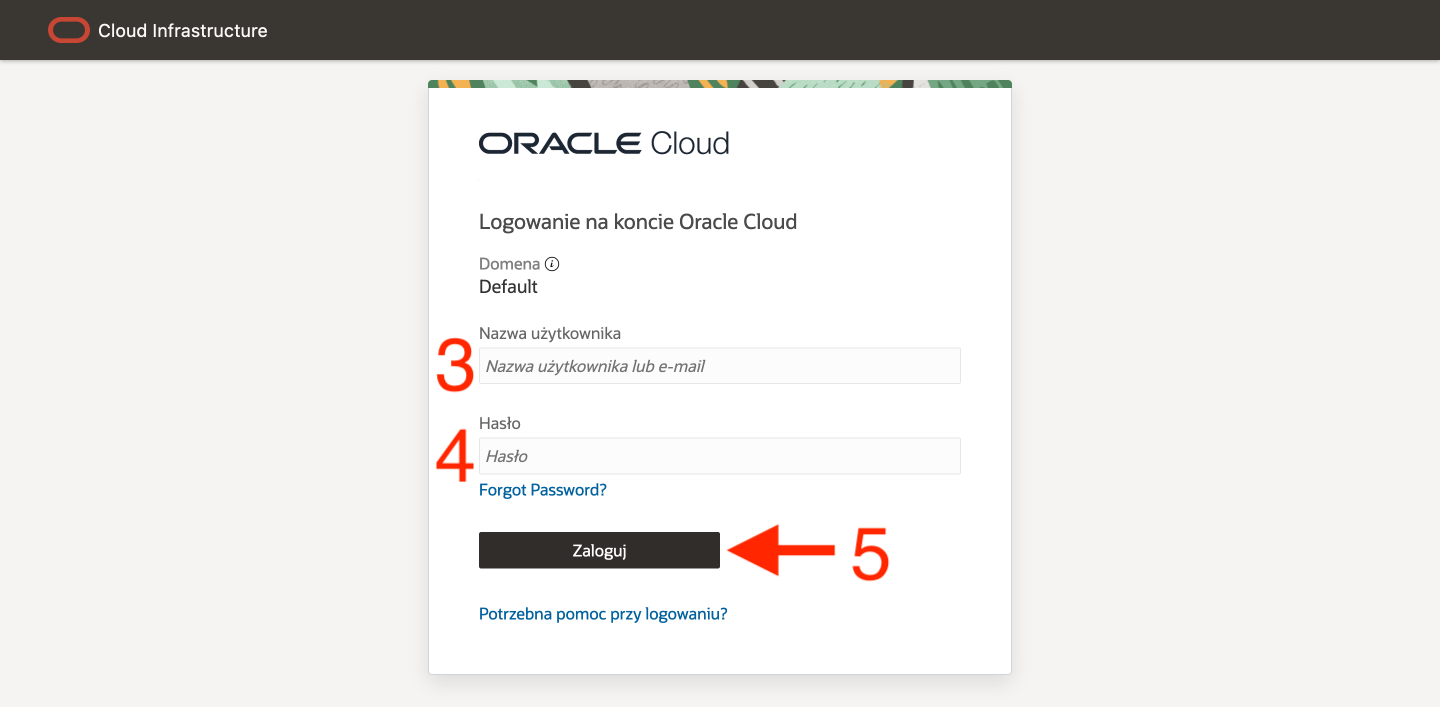Image resolution: width=1440 pixels, height=707 pixels.
Task: Click the red number 4 annotation
Action: tap(455, 457)
